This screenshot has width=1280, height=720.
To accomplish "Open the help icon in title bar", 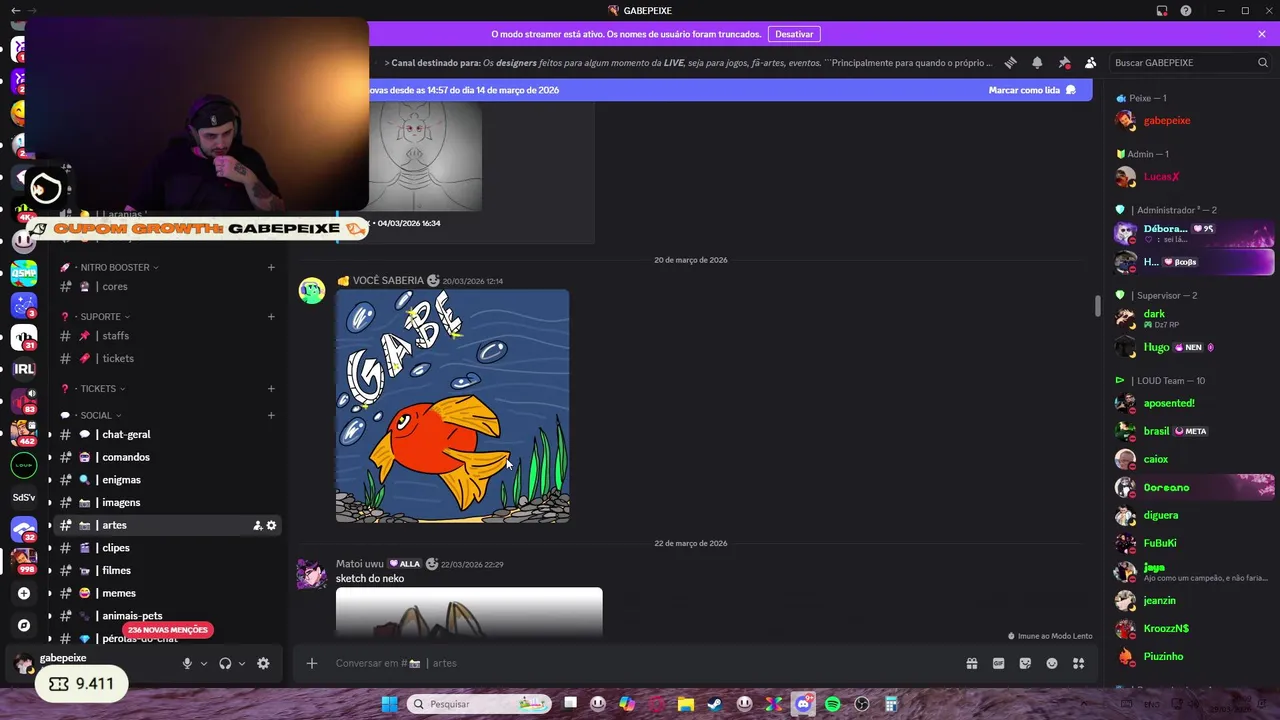I will [x=1186, y=10].
